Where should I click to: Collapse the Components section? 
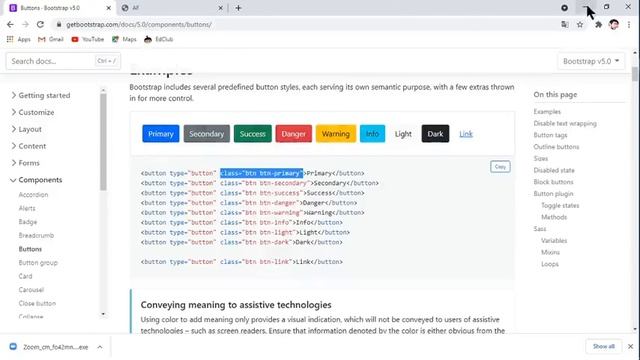tap(36, 180)
